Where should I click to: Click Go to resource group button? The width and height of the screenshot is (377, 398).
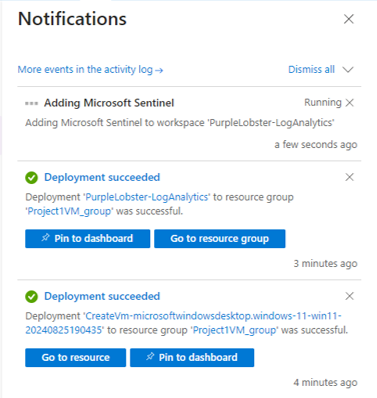220,238
